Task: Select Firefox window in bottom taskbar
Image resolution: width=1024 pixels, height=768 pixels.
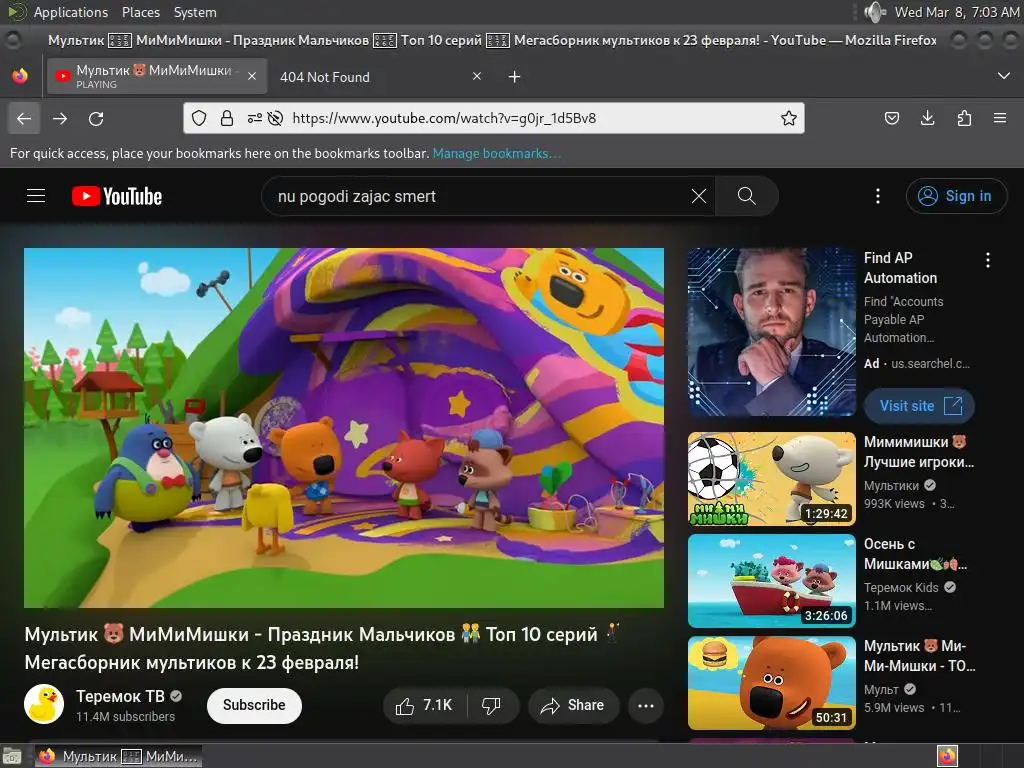Action: pyautogui.click(x=118, y=756)
